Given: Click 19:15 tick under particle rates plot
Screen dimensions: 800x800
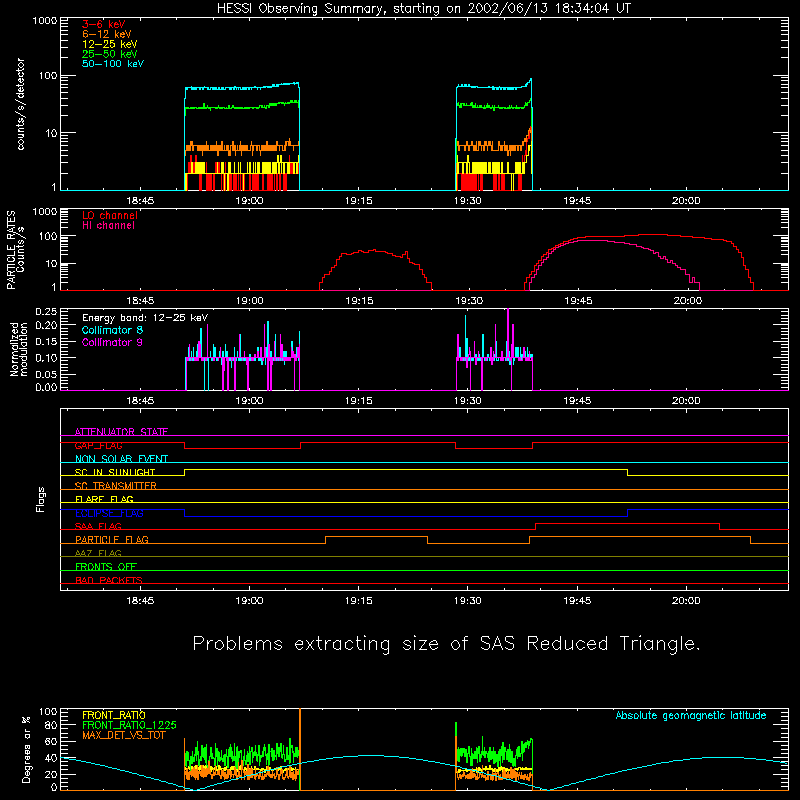Looking at the screenshot, I should (359, 301).
